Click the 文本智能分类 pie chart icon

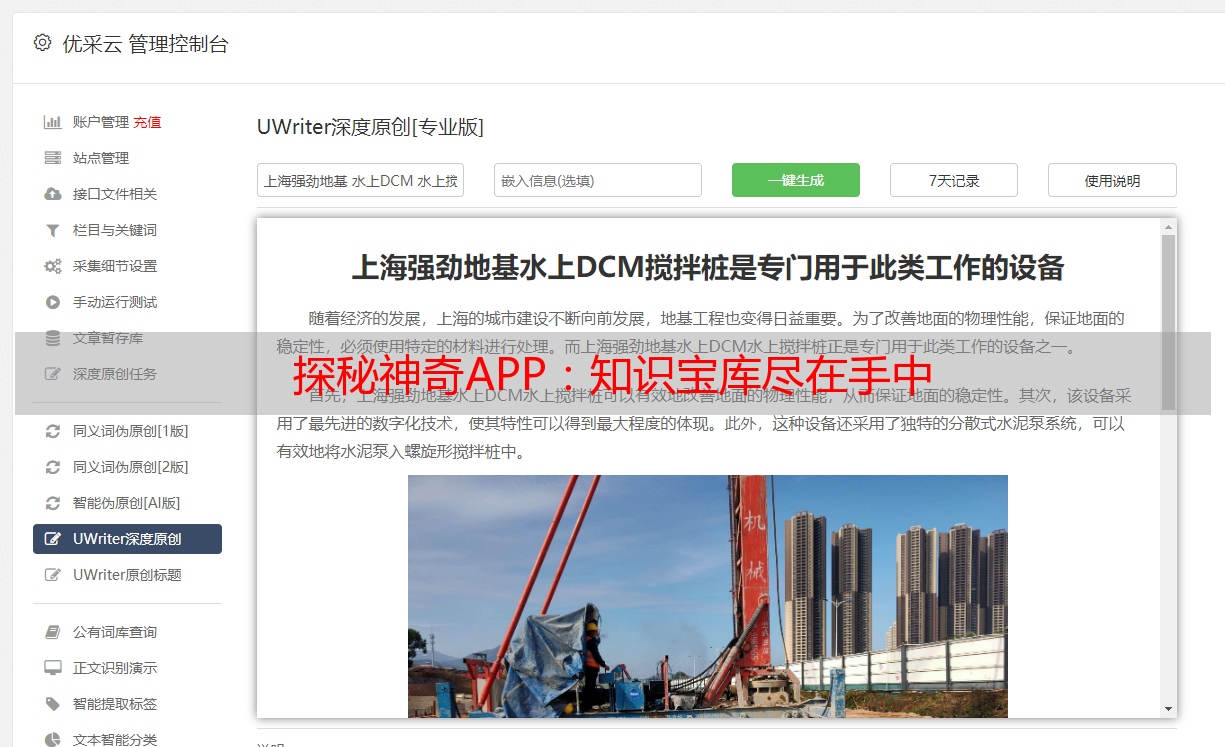coord(53,740)
